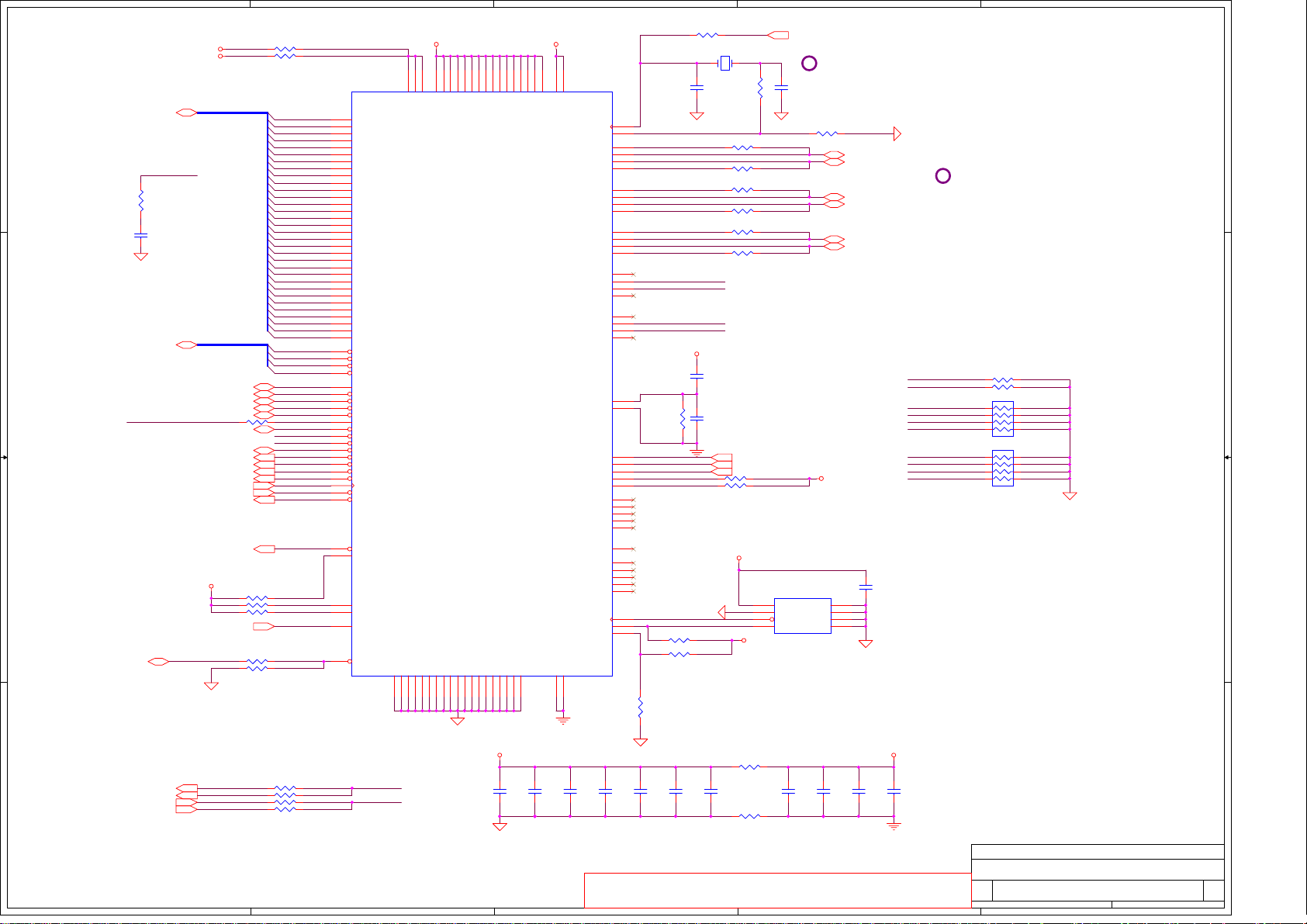
Task: Click the right-pointing power arrow symbol
Action: pyautogui.click(x=897, y=134)
